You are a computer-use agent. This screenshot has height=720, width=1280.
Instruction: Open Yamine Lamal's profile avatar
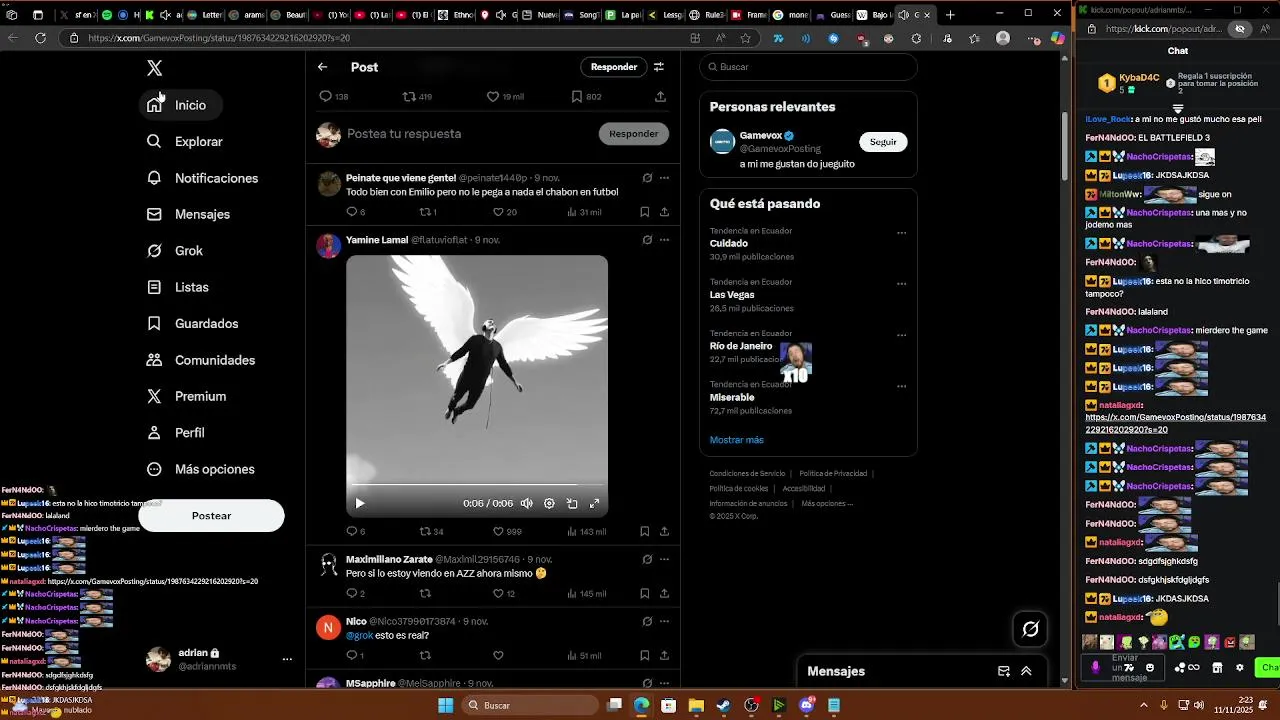pos(329,246)
